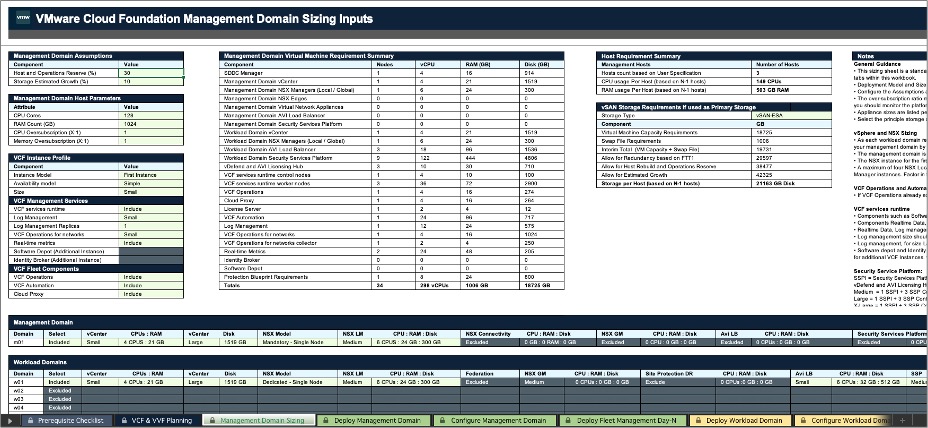This screenshot has width=928, height=428.
Task: Click the License Server row label
Action: point(294,209)
